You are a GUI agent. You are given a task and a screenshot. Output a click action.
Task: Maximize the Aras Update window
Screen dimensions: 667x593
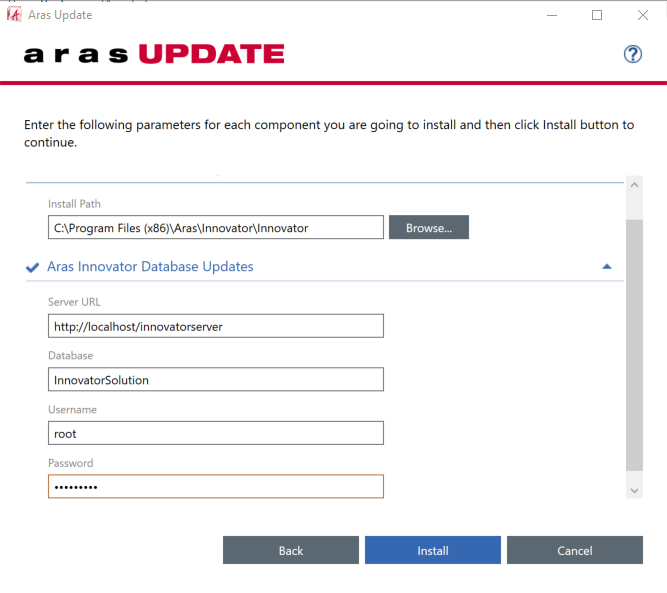click(x=597, y=15)
